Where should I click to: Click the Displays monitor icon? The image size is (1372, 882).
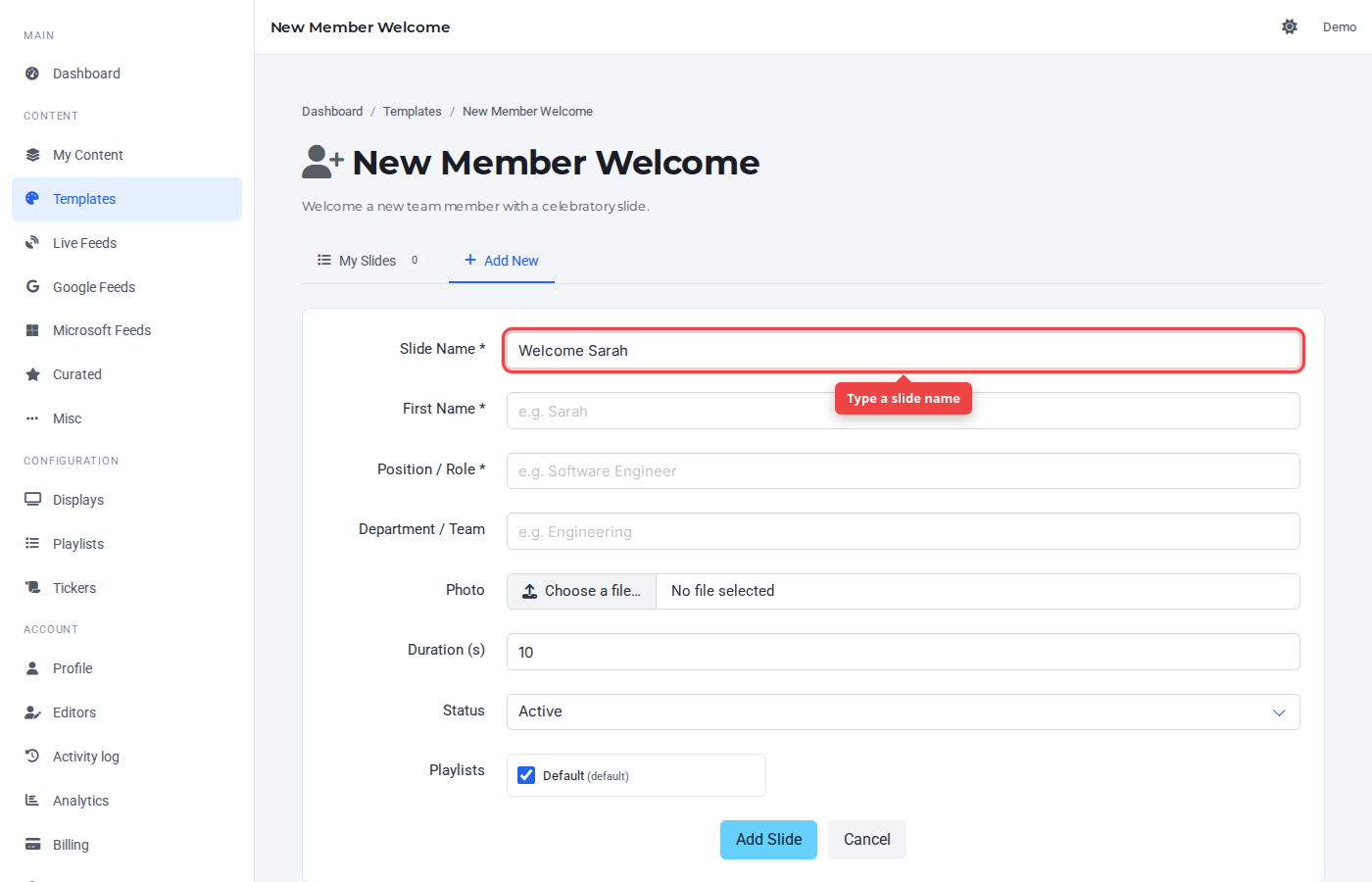[32, 500]
